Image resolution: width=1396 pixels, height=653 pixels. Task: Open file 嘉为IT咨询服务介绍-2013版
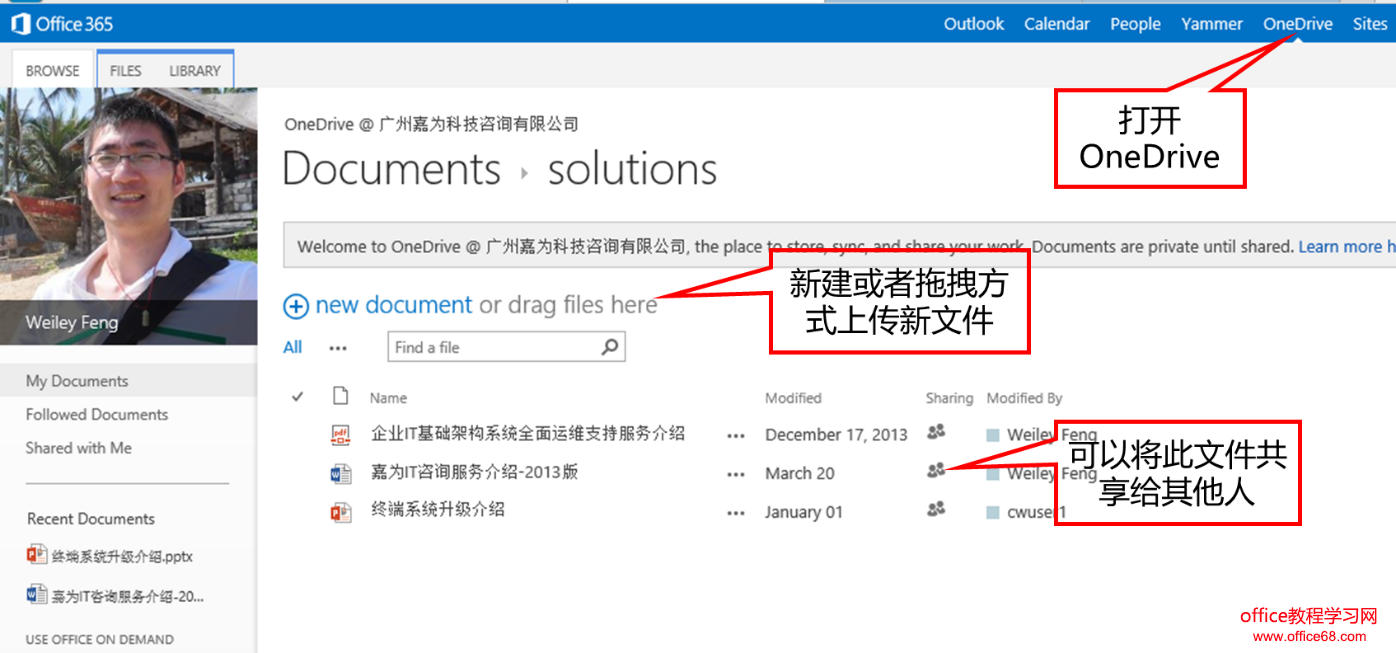point(475,472)
